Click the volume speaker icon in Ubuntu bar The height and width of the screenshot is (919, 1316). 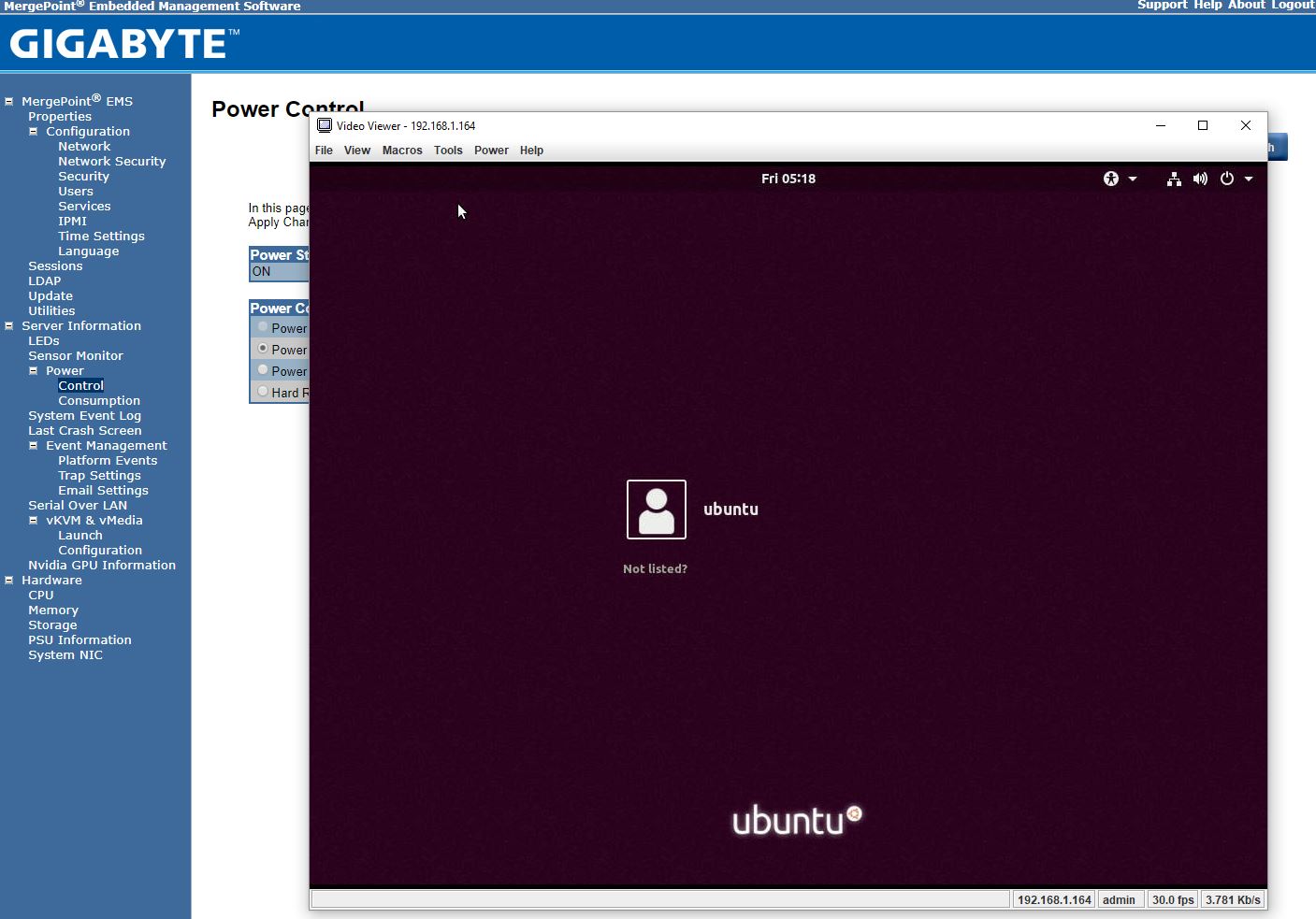[x=1200, y=179]
